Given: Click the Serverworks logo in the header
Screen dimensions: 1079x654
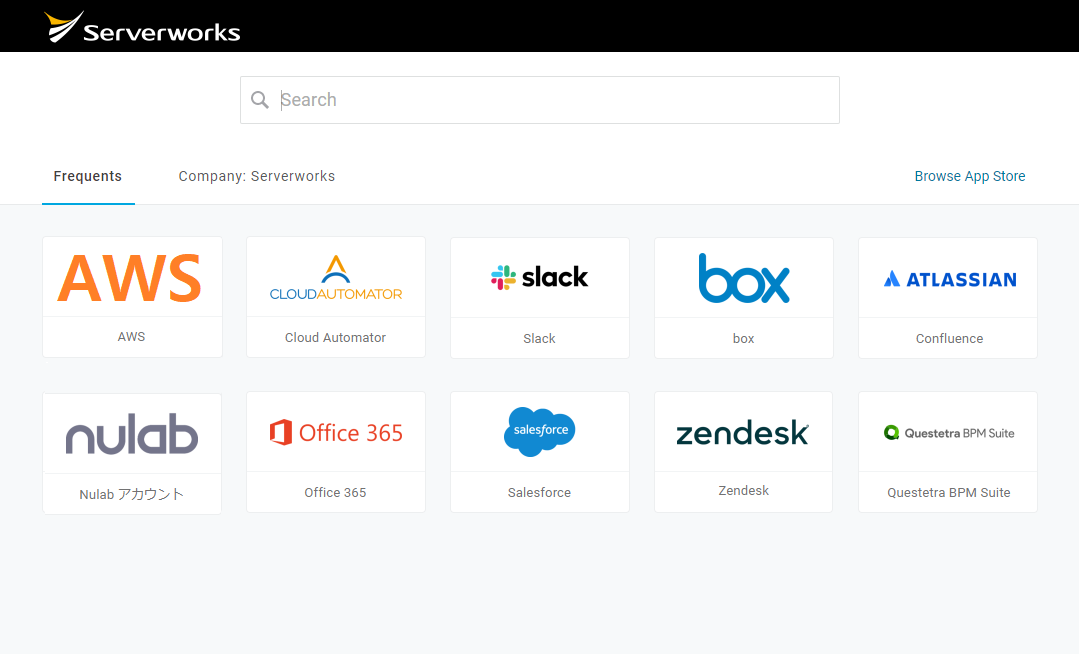Looking at the screenshot, I should click(142, 27).
